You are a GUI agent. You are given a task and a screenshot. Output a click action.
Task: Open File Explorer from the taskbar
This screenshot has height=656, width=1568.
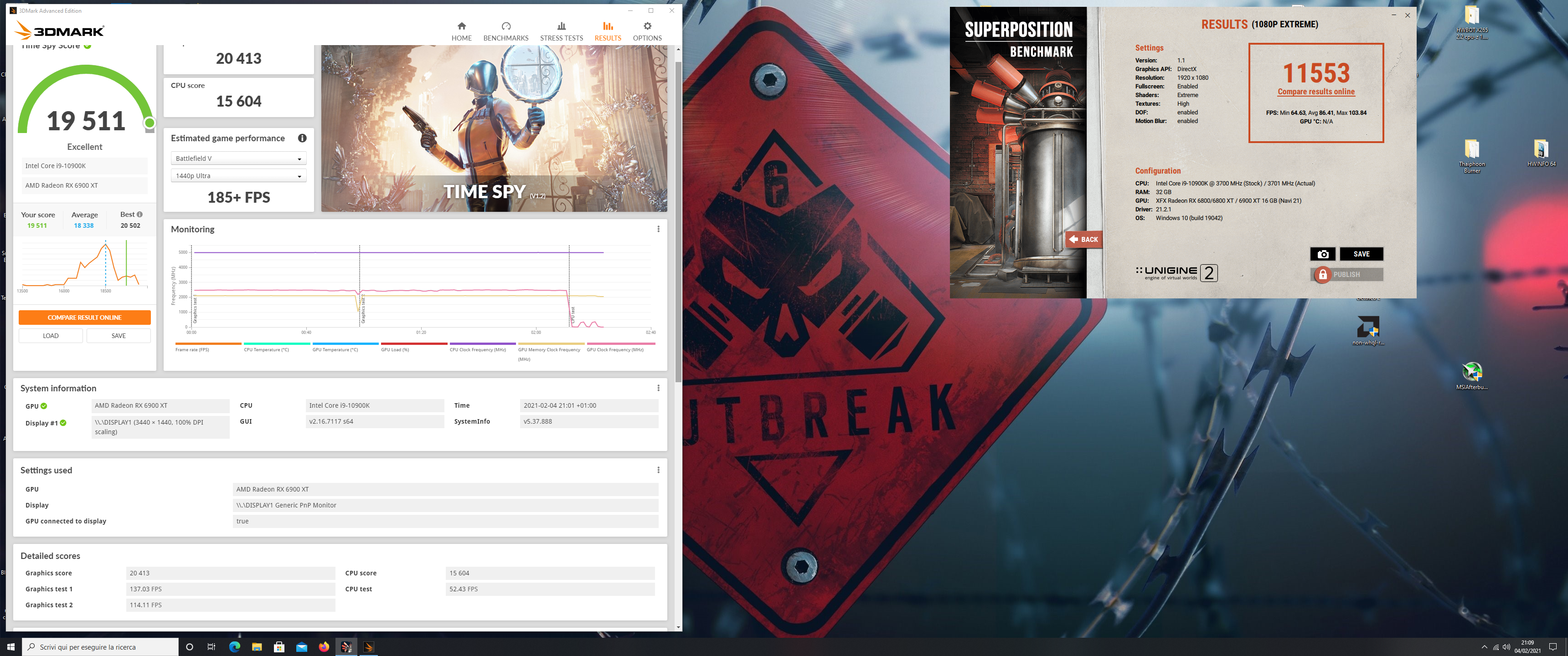pos(257,647)
